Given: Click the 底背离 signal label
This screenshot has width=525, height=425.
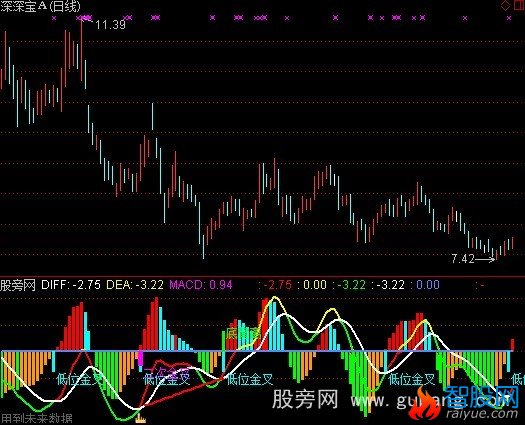Looking at the screenshot, I should [x=243, y=333].
